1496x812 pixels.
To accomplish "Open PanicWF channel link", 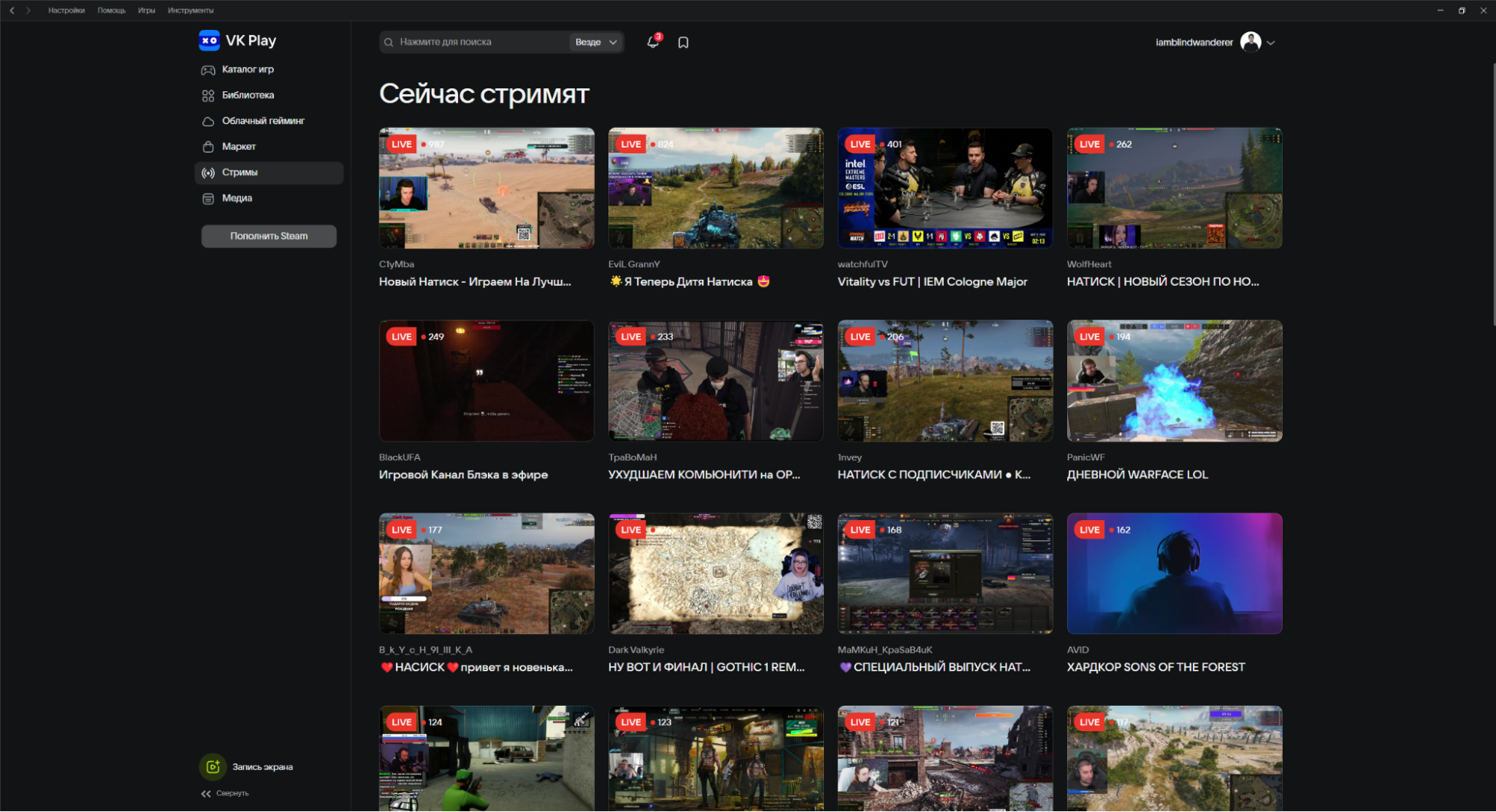I will click(1085, 457).
